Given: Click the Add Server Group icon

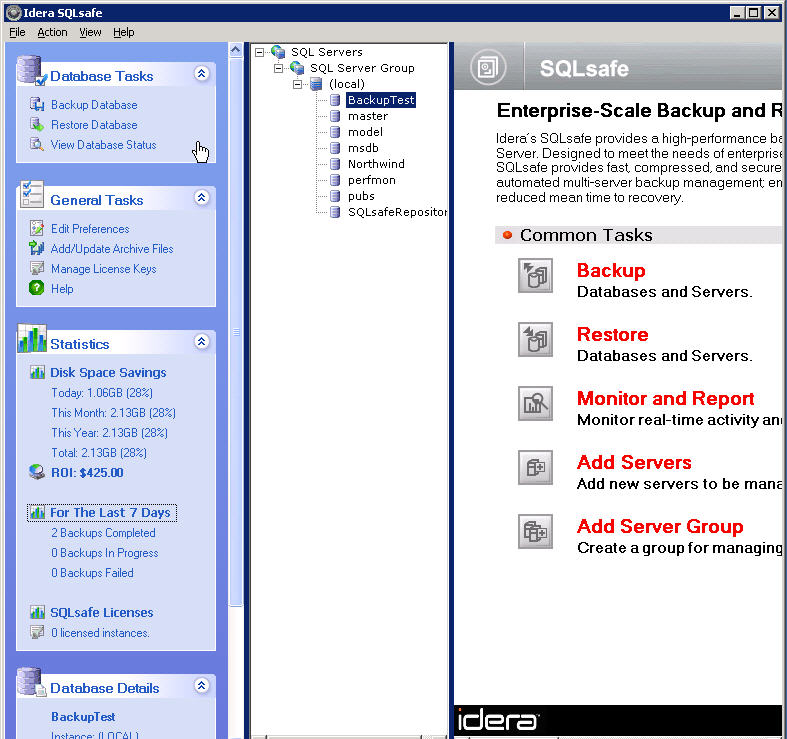Looking at the screenshot, I should pyautogui.click(x=536, y=531).
